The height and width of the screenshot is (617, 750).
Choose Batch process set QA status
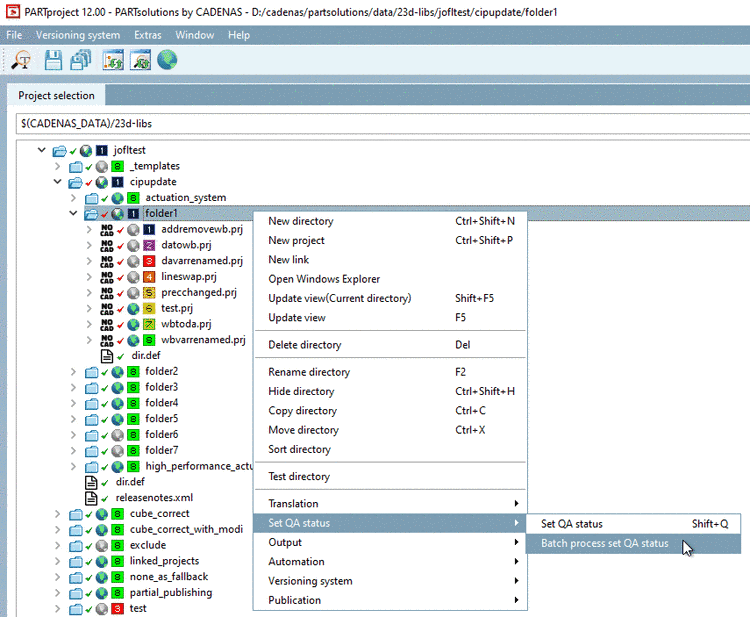(x=604, y=543)
